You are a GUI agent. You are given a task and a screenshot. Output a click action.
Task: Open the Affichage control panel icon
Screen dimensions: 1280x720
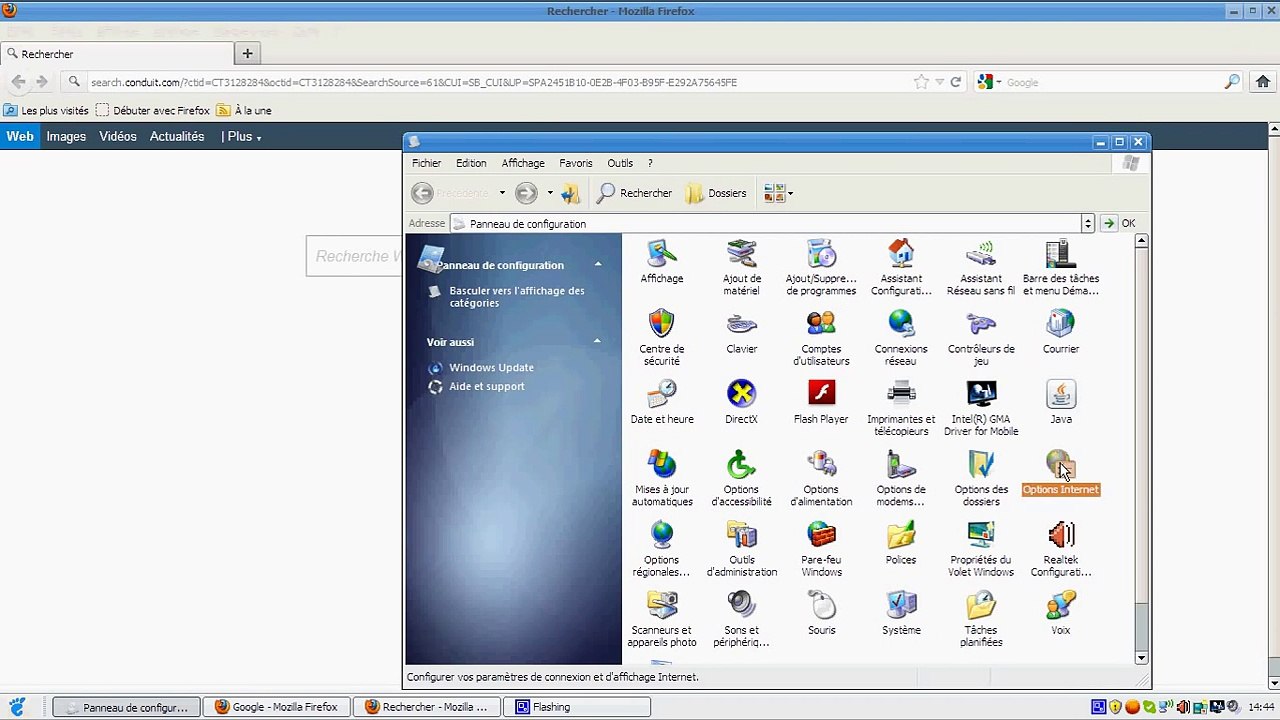click(x=661, y=262)
